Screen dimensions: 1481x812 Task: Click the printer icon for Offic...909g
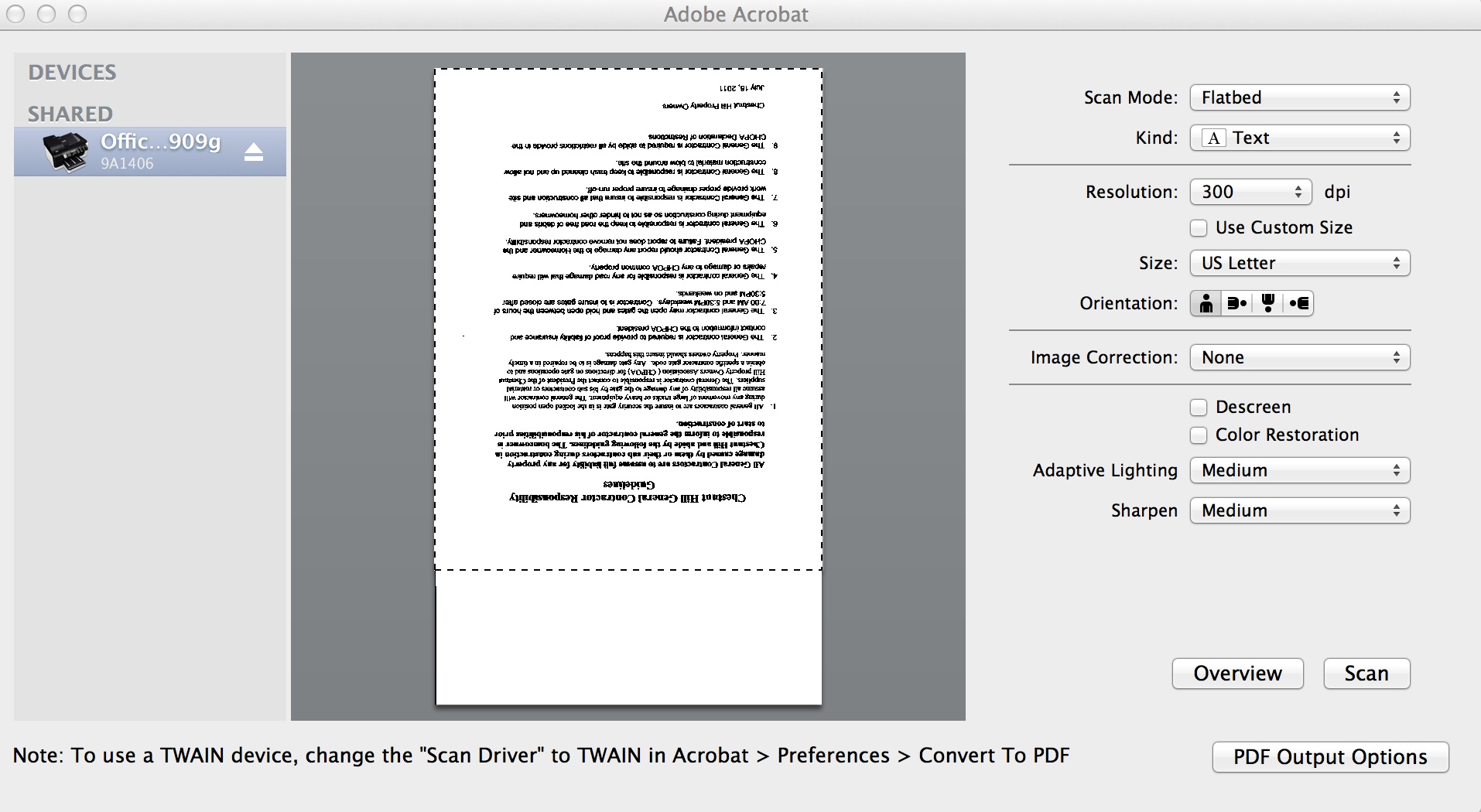pos(65,152)
